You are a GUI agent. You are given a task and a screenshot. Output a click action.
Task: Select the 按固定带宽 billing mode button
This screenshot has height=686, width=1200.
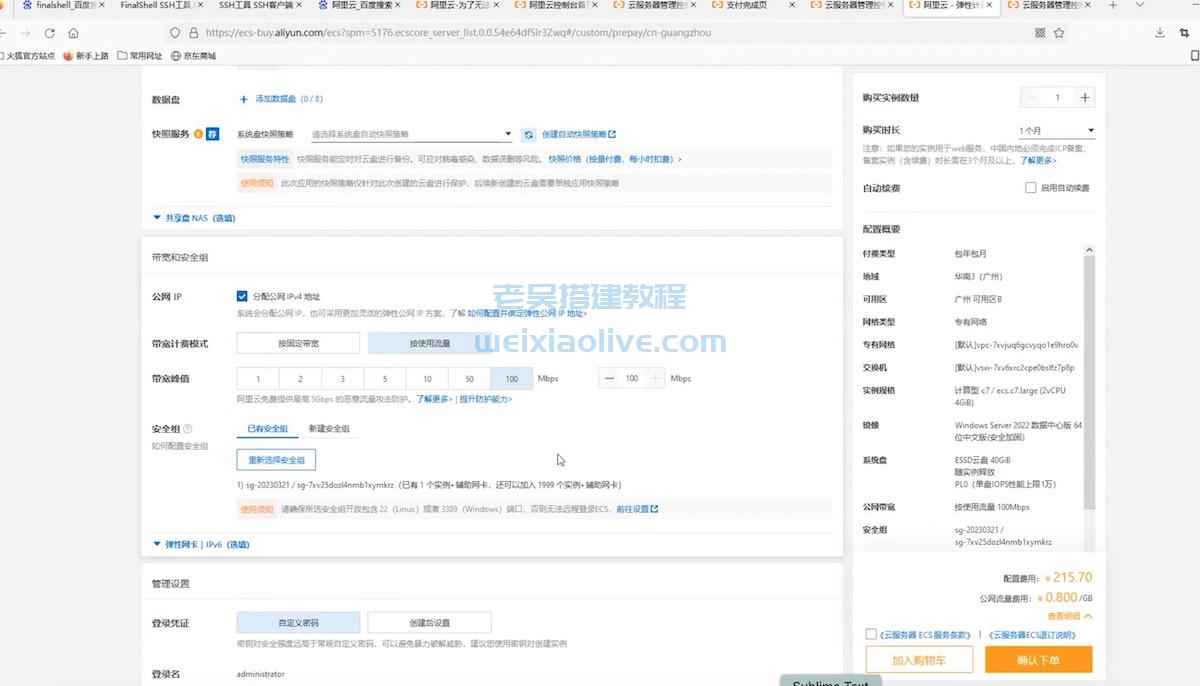(297, 344)
